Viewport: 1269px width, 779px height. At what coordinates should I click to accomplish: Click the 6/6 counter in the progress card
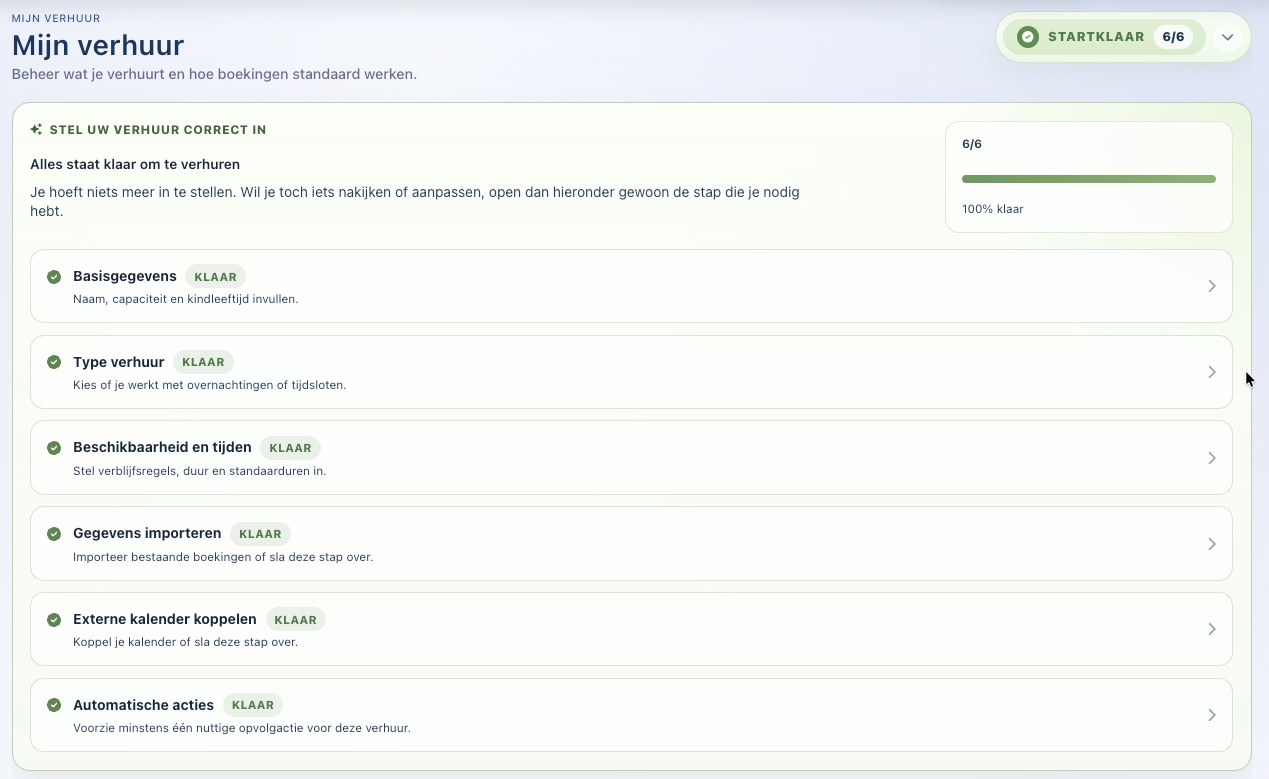pyautogui.click(x=972, y=144)
